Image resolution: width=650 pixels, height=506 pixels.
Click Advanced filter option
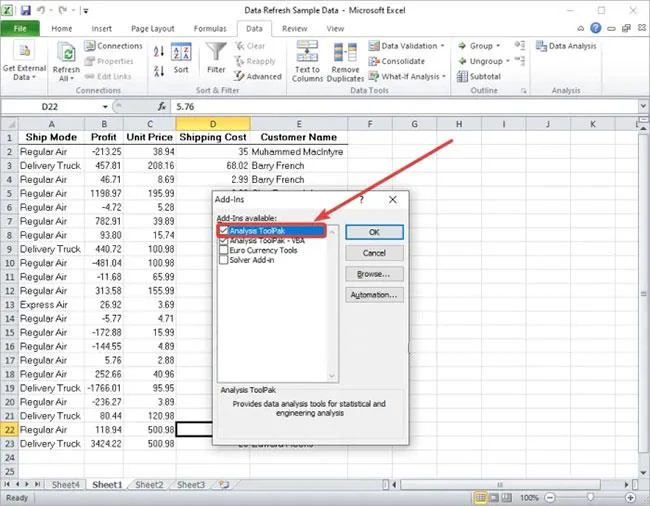point(257,76)
